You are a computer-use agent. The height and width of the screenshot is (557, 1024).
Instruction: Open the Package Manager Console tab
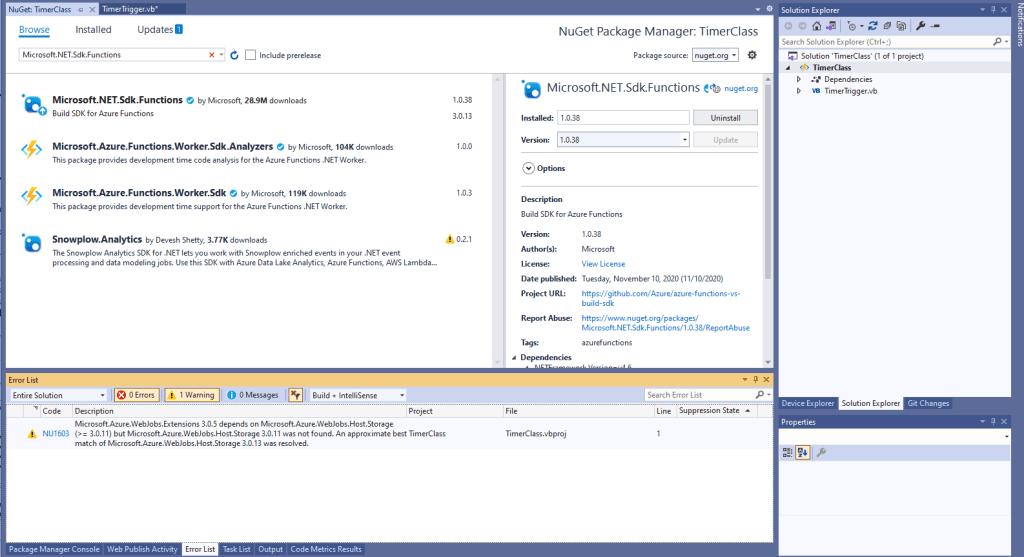[x=54, y=549]
